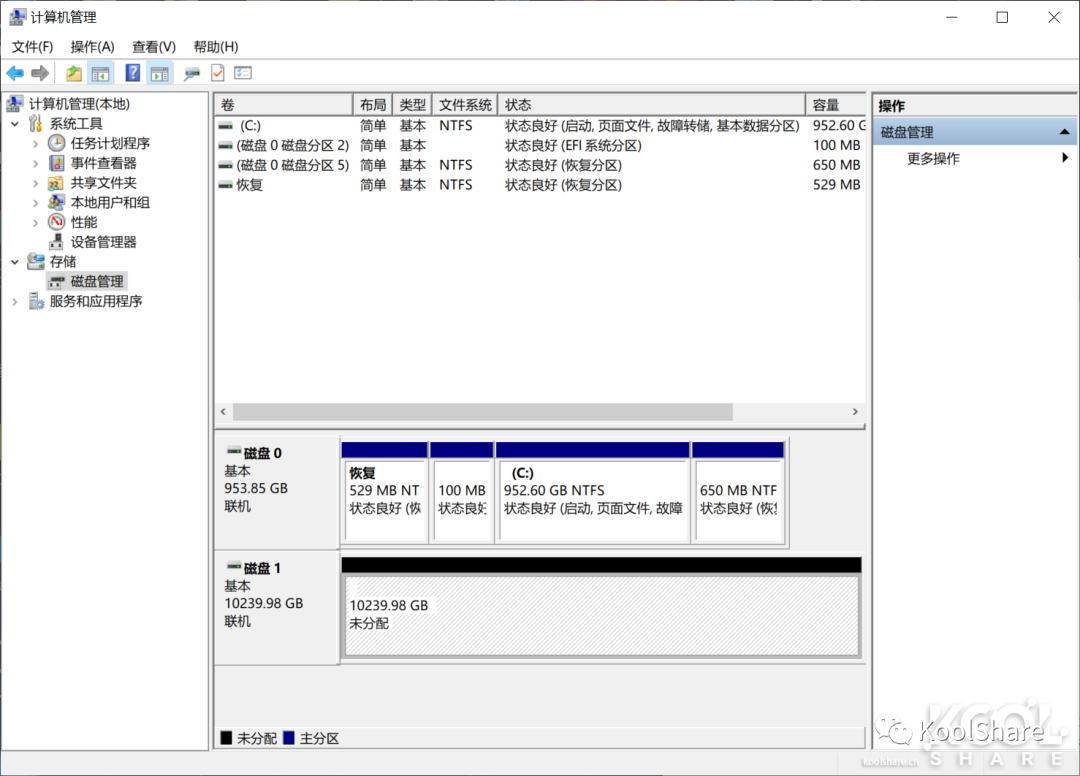Click the Back navigation arrow icon
The image size is (1080, 776).
(x=15, y=72)
